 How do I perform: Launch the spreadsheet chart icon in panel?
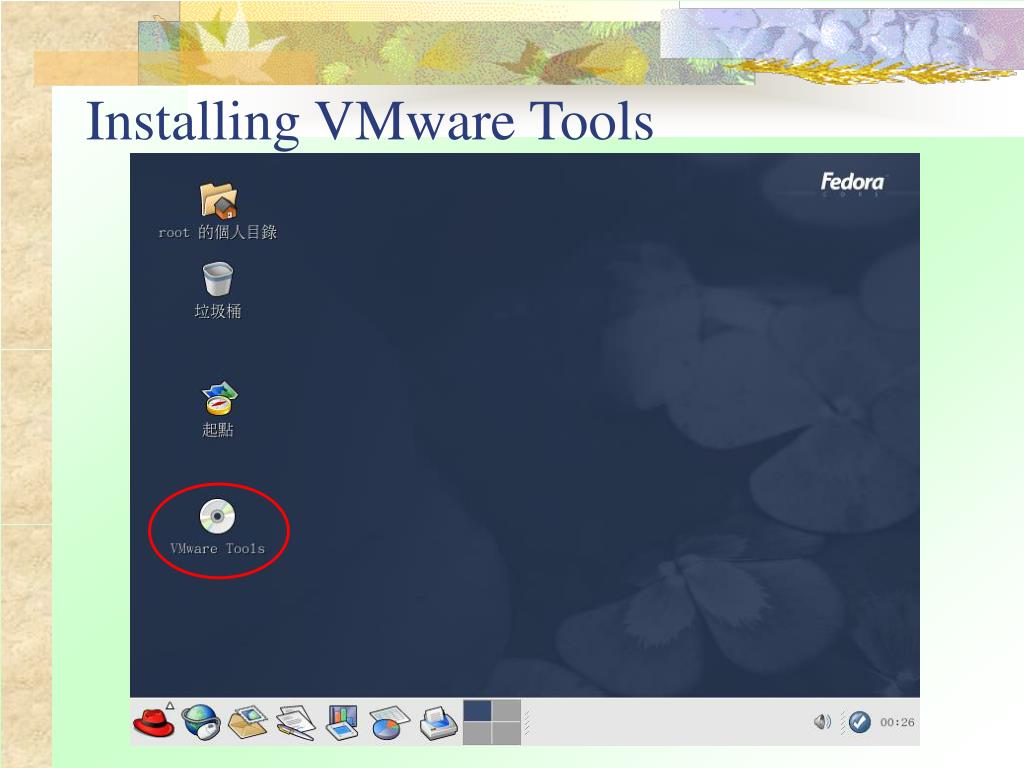(x=389, y=723)
